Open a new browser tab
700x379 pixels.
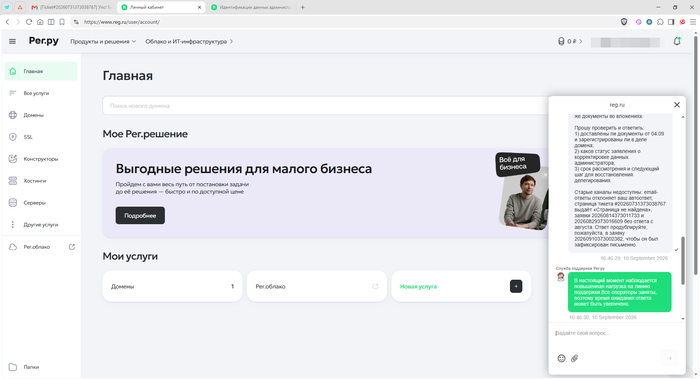302,7
